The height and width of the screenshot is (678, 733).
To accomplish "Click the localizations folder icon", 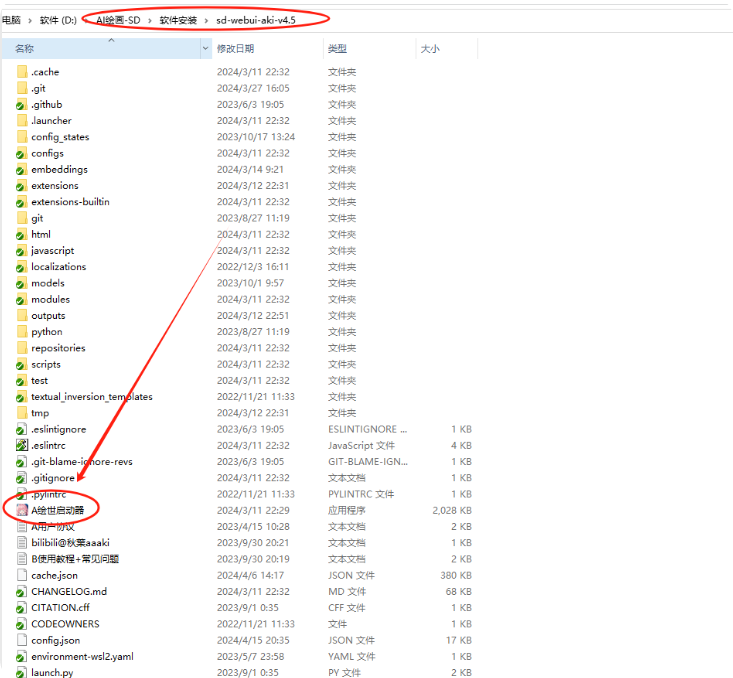I will pos(22,267).
